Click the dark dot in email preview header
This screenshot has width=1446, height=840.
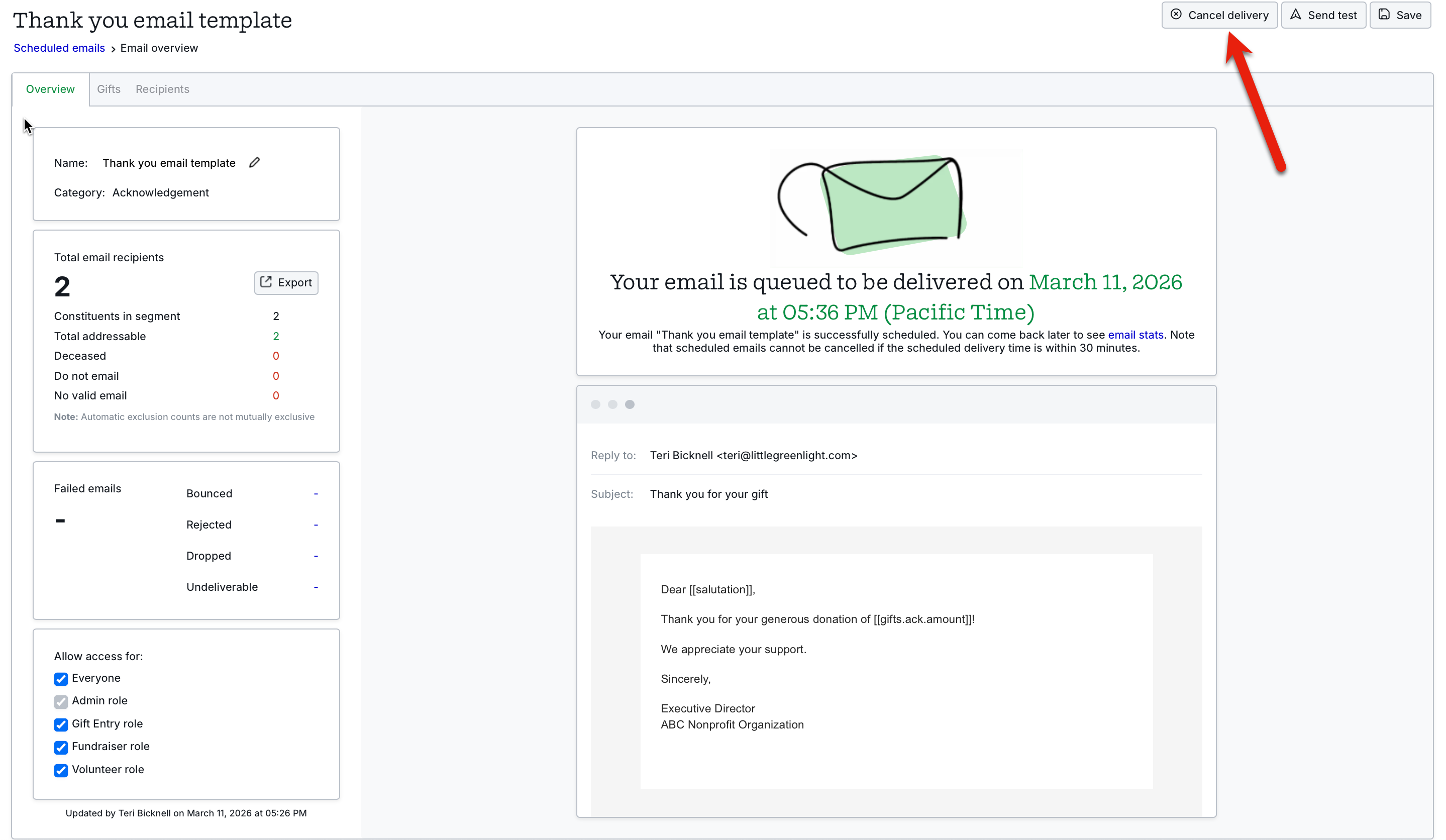click(630, 404)
